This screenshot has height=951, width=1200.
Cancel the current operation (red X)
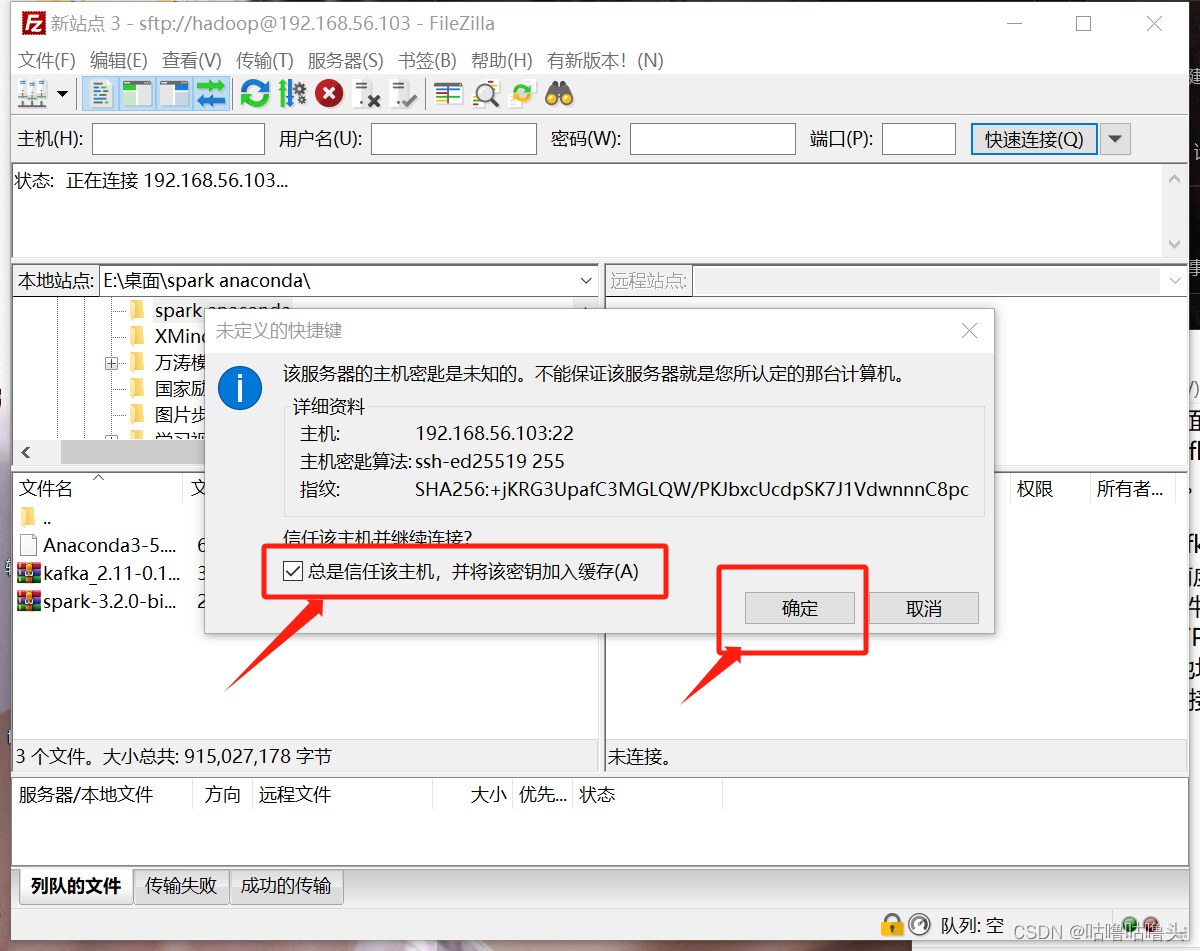point(329,95)
